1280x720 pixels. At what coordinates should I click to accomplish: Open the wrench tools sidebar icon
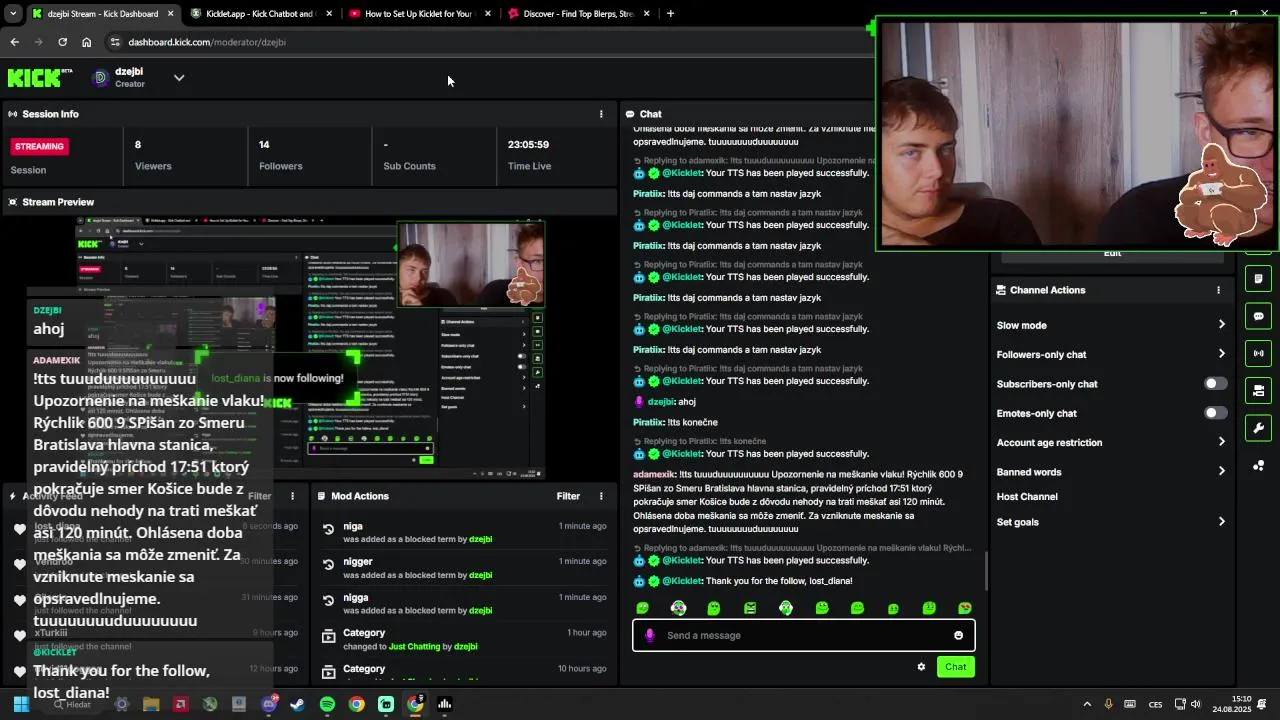[x=1258, y=428]
